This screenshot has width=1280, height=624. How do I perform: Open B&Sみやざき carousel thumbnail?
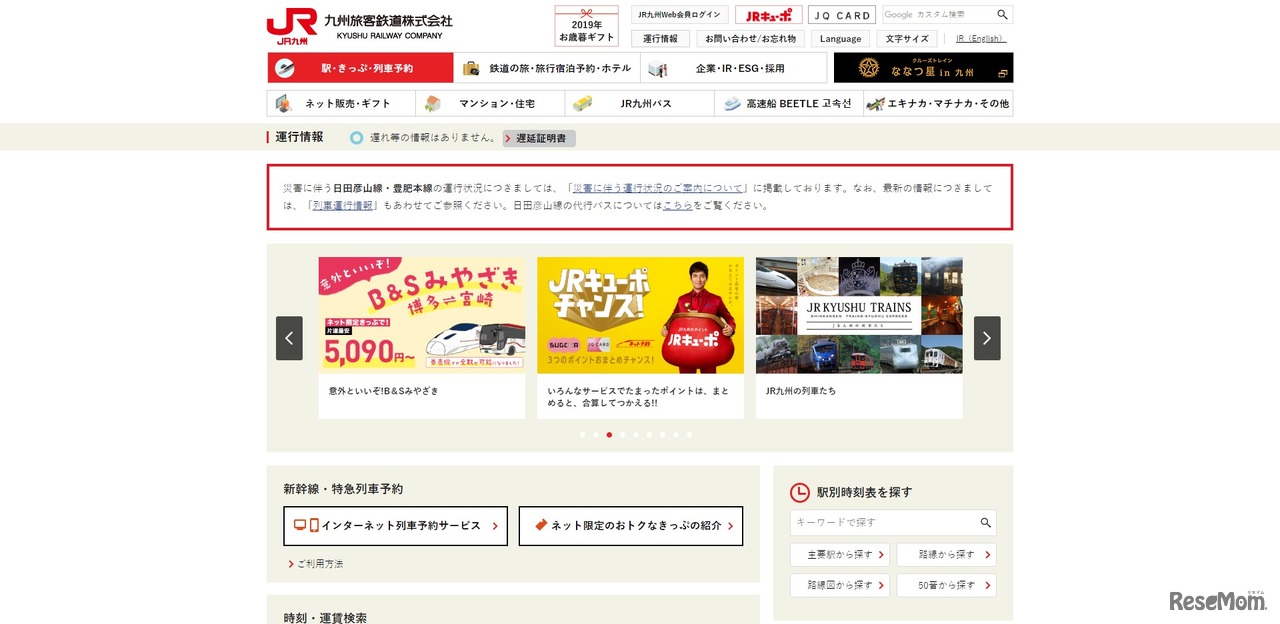(422, 315)
